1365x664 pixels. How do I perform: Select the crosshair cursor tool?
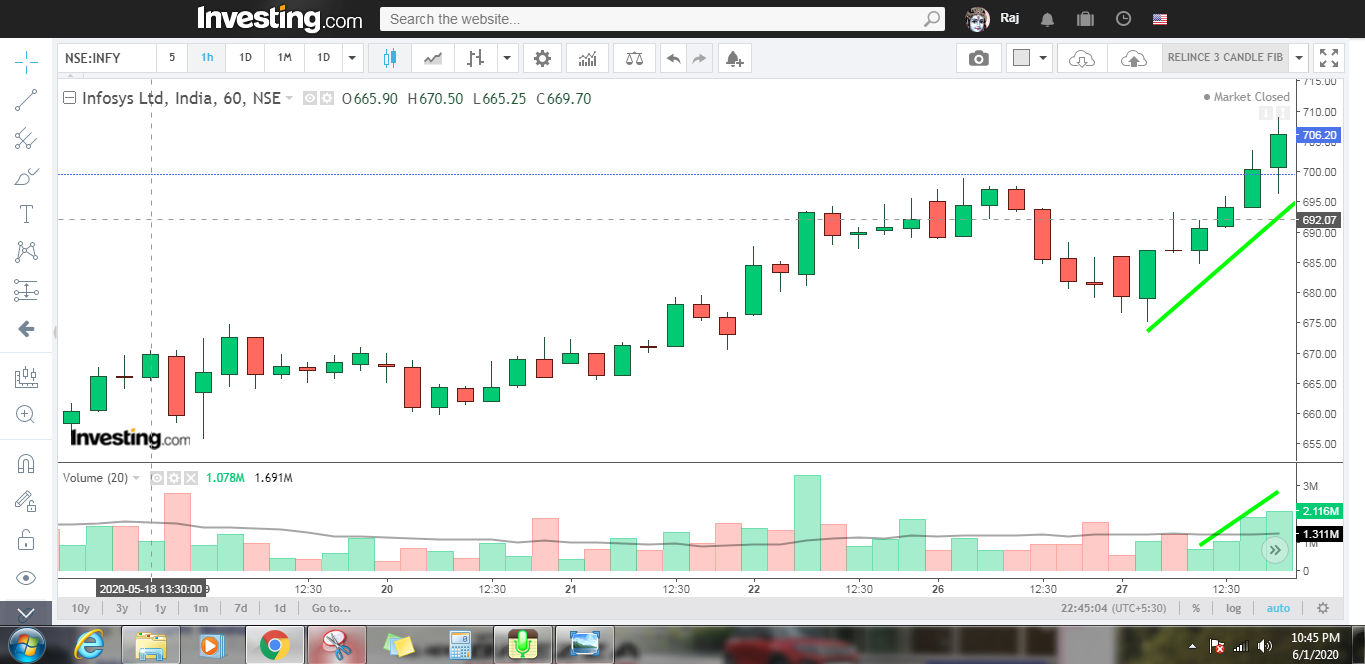[26, 61]
